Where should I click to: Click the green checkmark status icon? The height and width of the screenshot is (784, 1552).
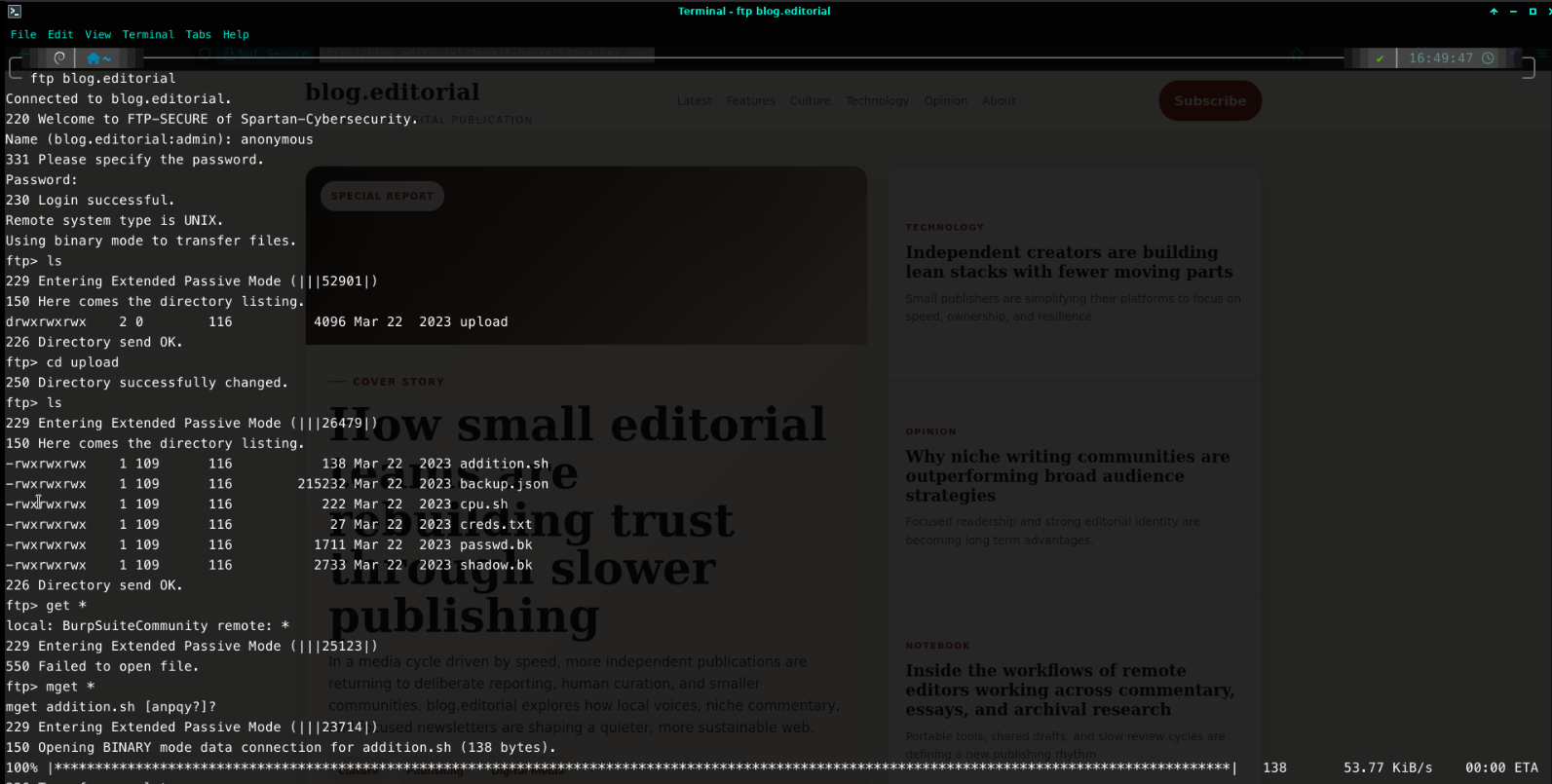coord(1380,58)
